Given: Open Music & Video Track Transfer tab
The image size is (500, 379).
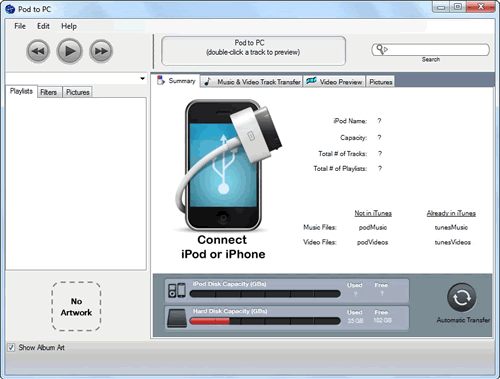Looking at the screenshot, I should (252, 82).
